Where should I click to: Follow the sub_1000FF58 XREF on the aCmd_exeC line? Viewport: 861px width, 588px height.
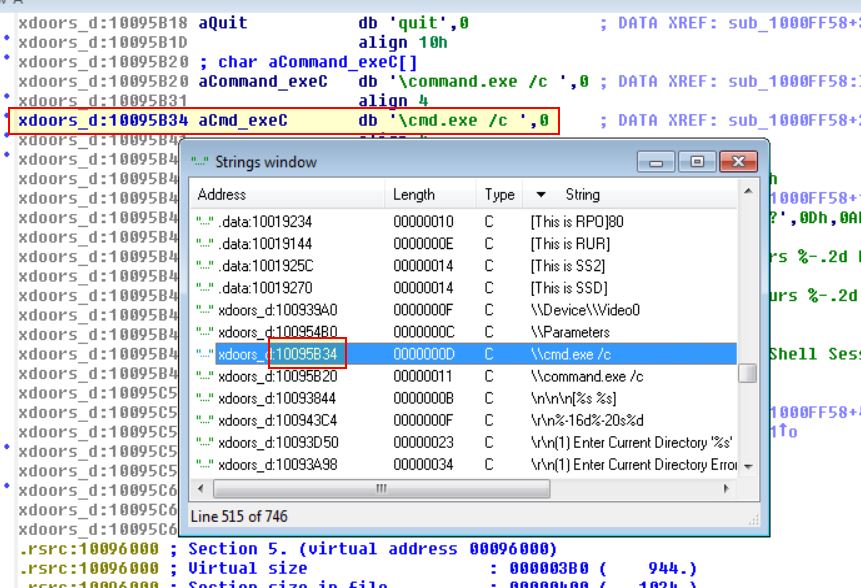point(793,121)
